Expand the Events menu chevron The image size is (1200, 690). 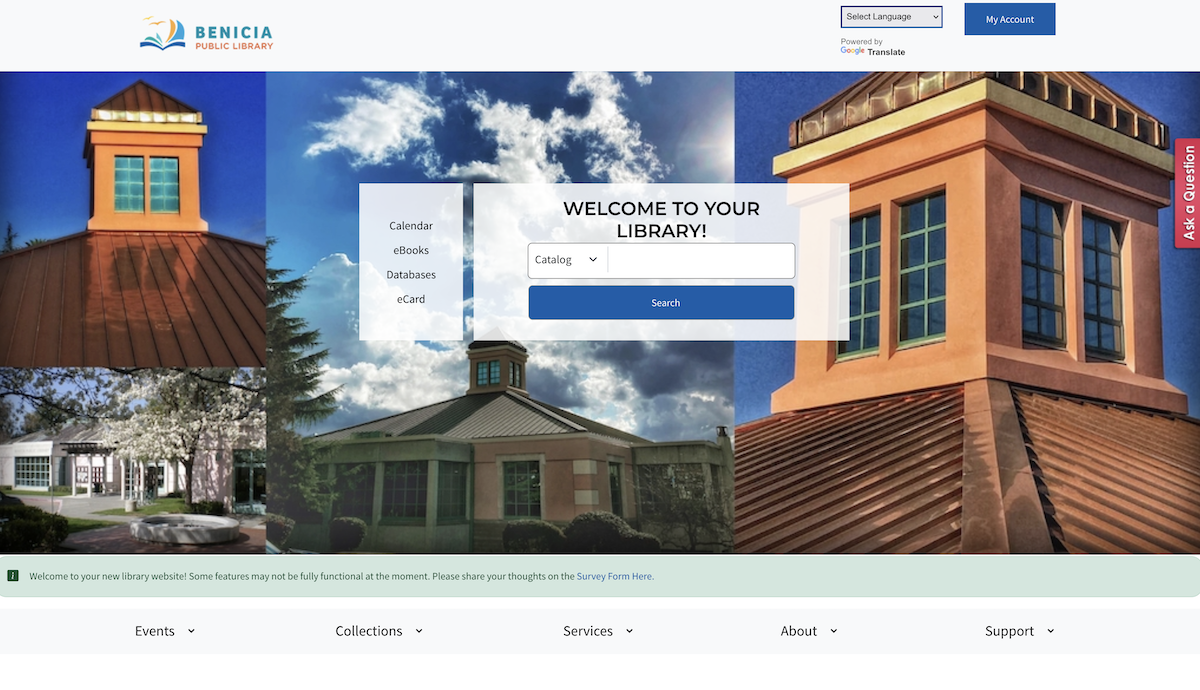pos(191,631)
